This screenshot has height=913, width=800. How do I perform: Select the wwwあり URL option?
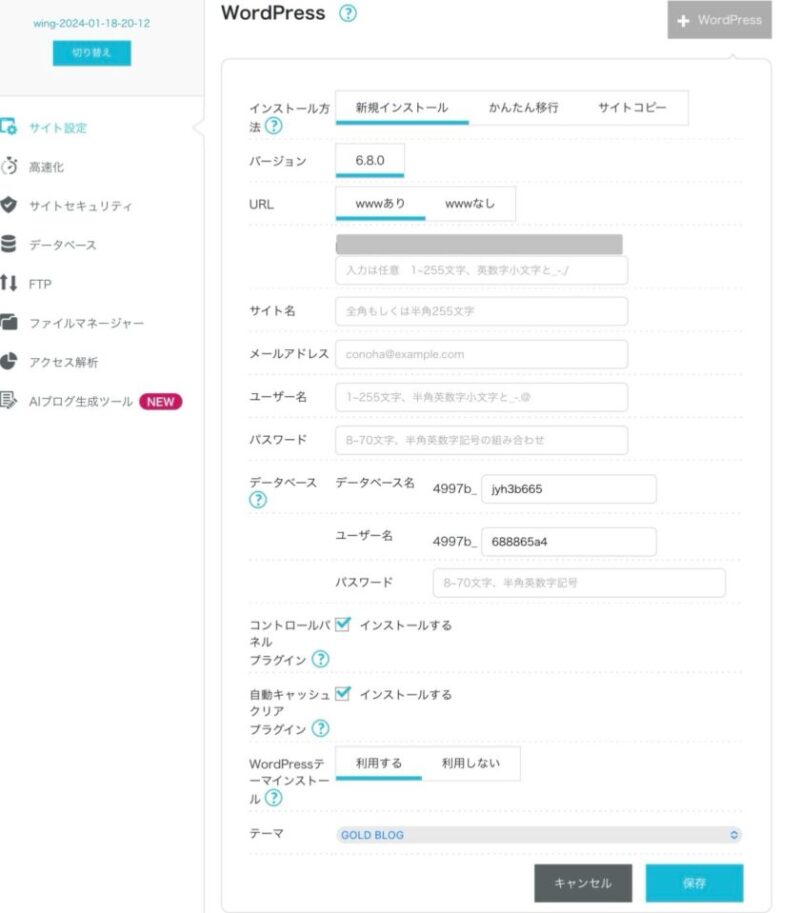(380, 204)
